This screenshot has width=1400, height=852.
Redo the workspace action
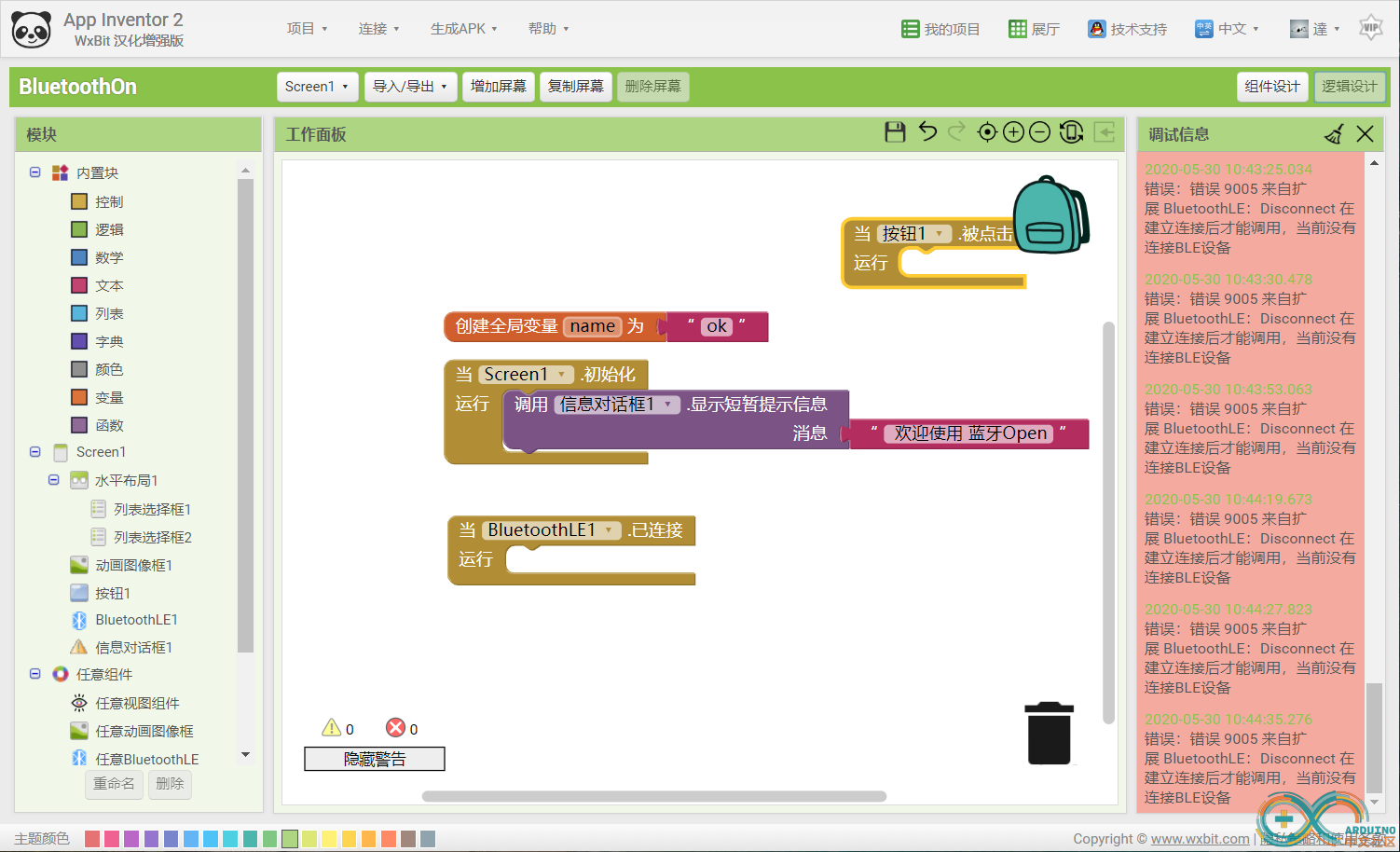click(x=956, y=132)
